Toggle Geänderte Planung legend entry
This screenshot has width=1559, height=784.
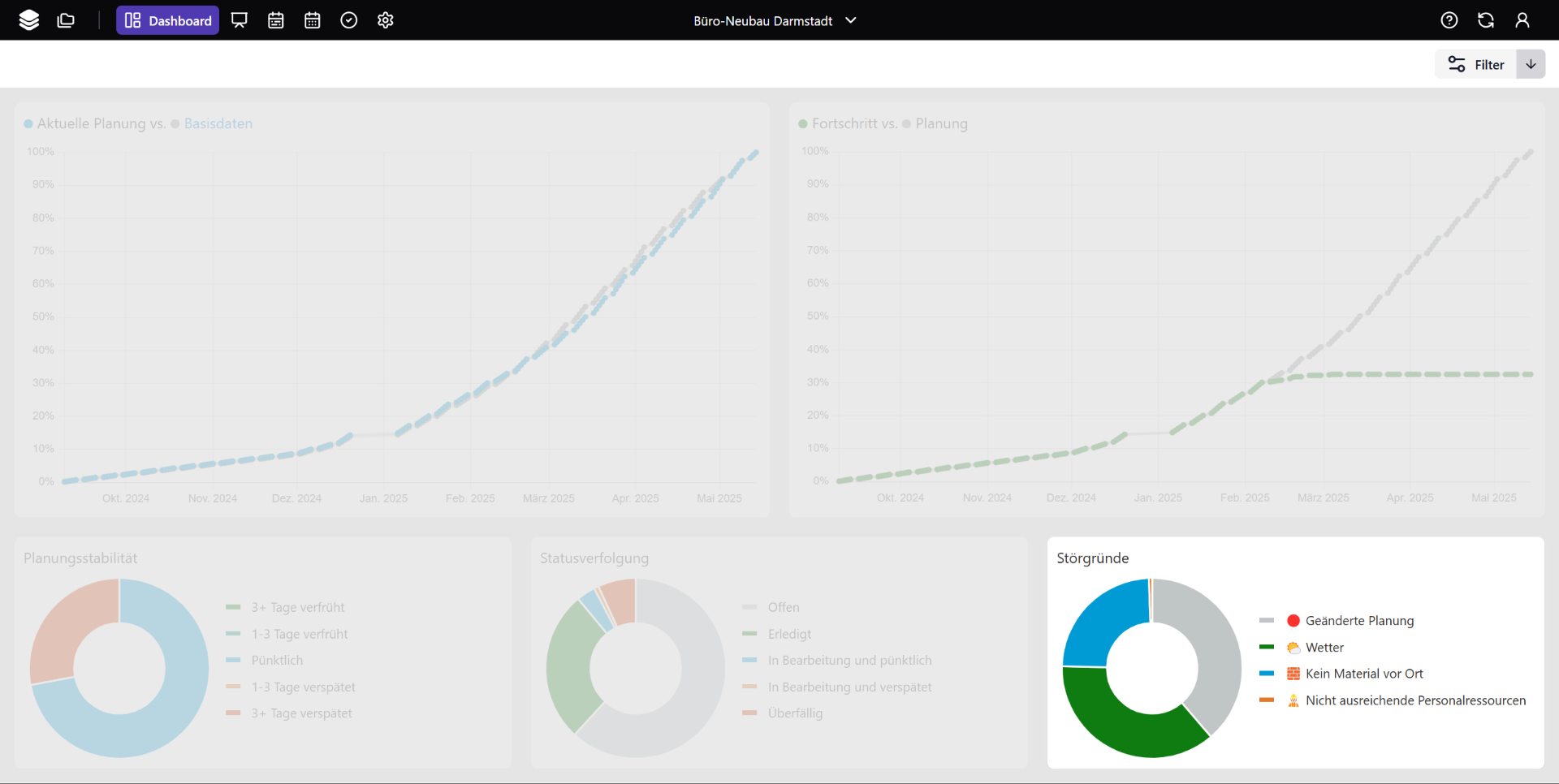(1358, 621)
